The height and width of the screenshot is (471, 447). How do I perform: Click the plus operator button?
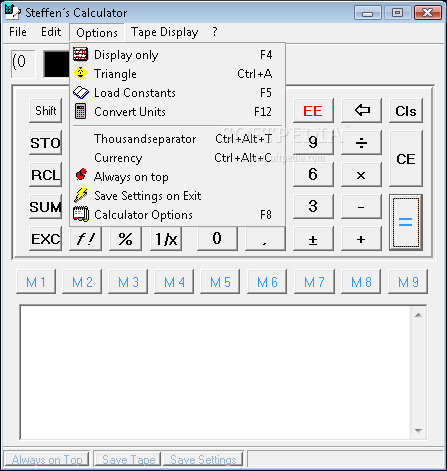[x=361, y=239]
